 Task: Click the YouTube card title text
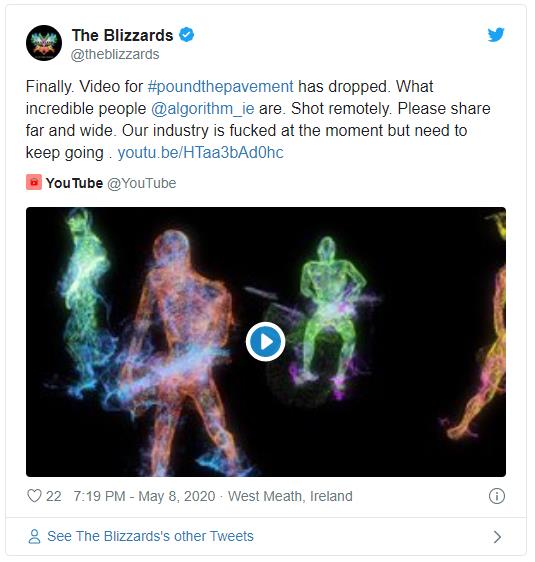(75, 183)
